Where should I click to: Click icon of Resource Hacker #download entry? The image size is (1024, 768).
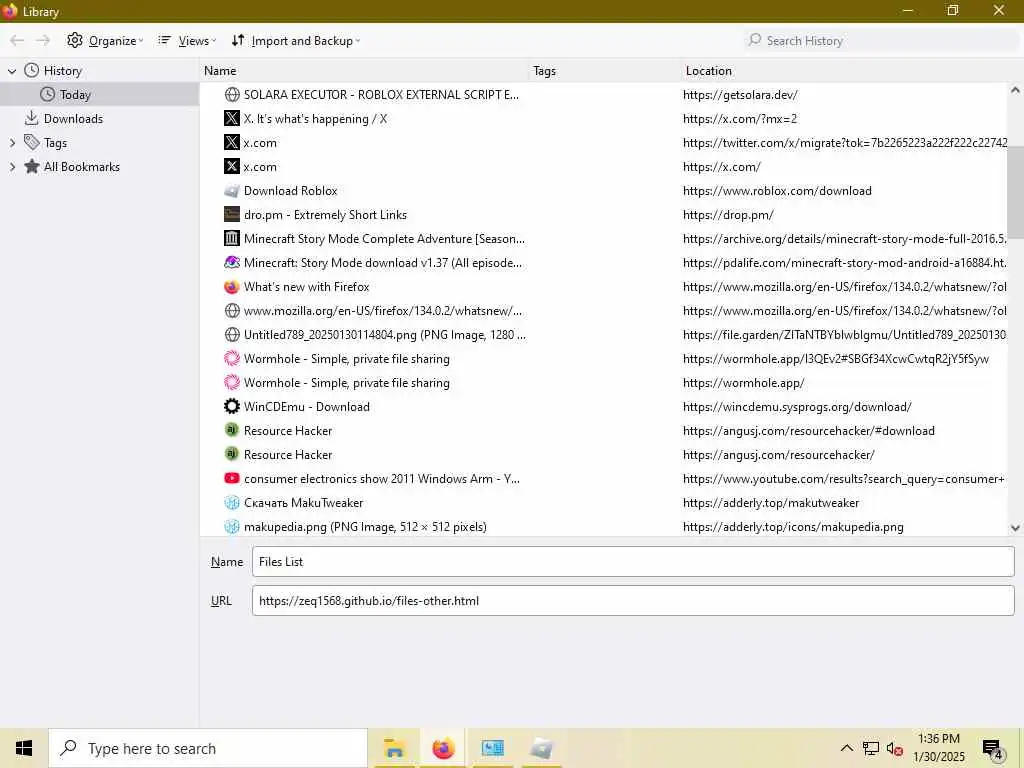tap(232, 430)
